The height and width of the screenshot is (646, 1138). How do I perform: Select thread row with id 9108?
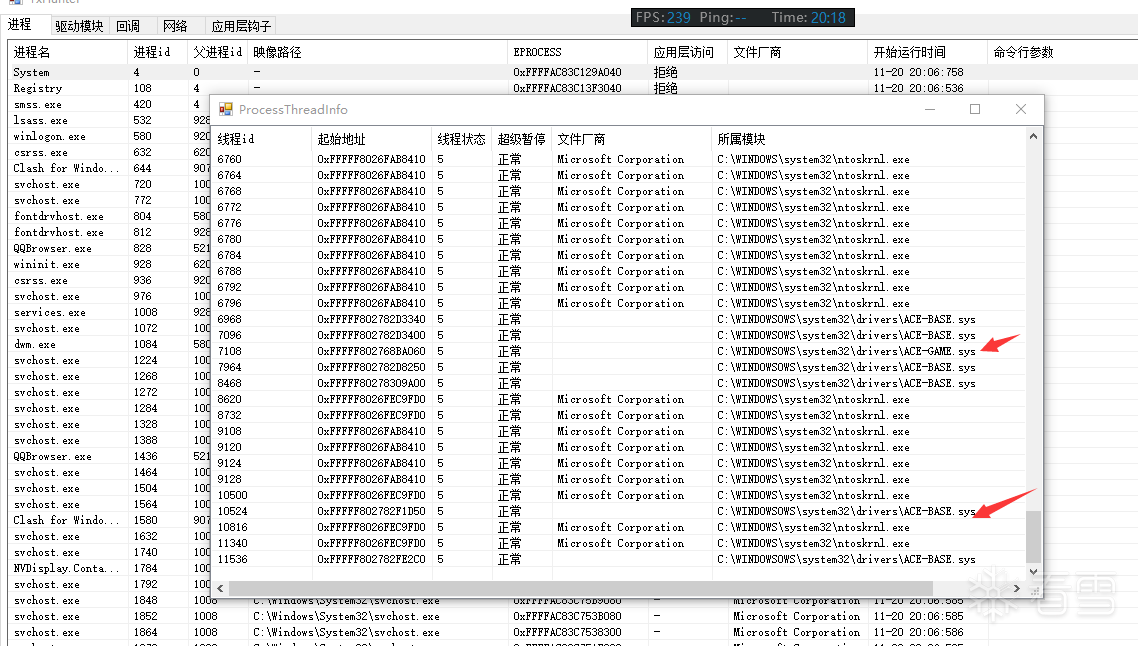(x=618, y=431)
